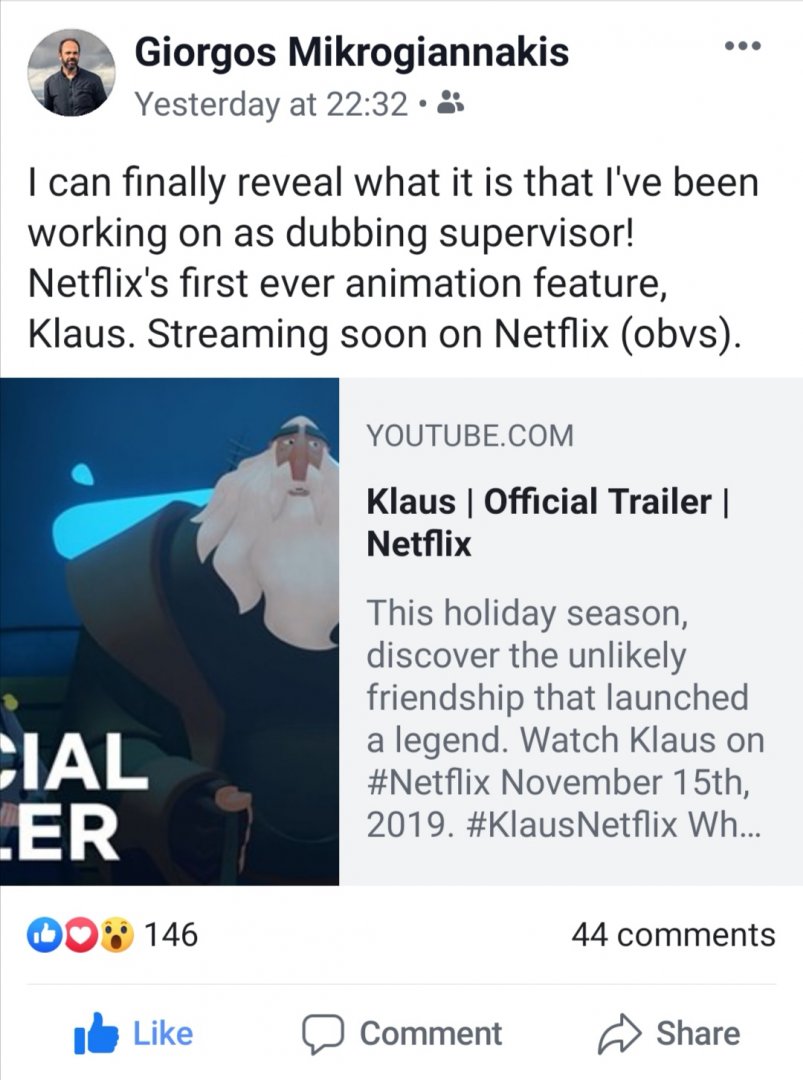Click the friends audience icon beside timestamp
The width and height of the screenshot is (803, 1080).
tap(449, 102)
